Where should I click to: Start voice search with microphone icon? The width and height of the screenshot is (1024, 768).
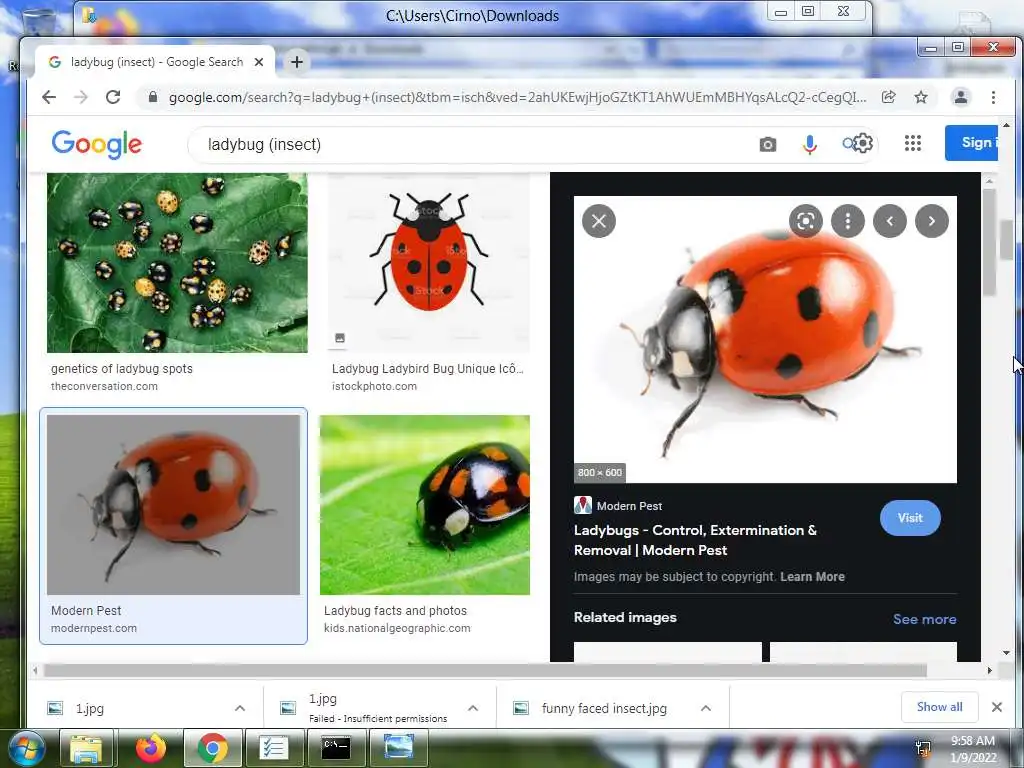tap(810, 144)
